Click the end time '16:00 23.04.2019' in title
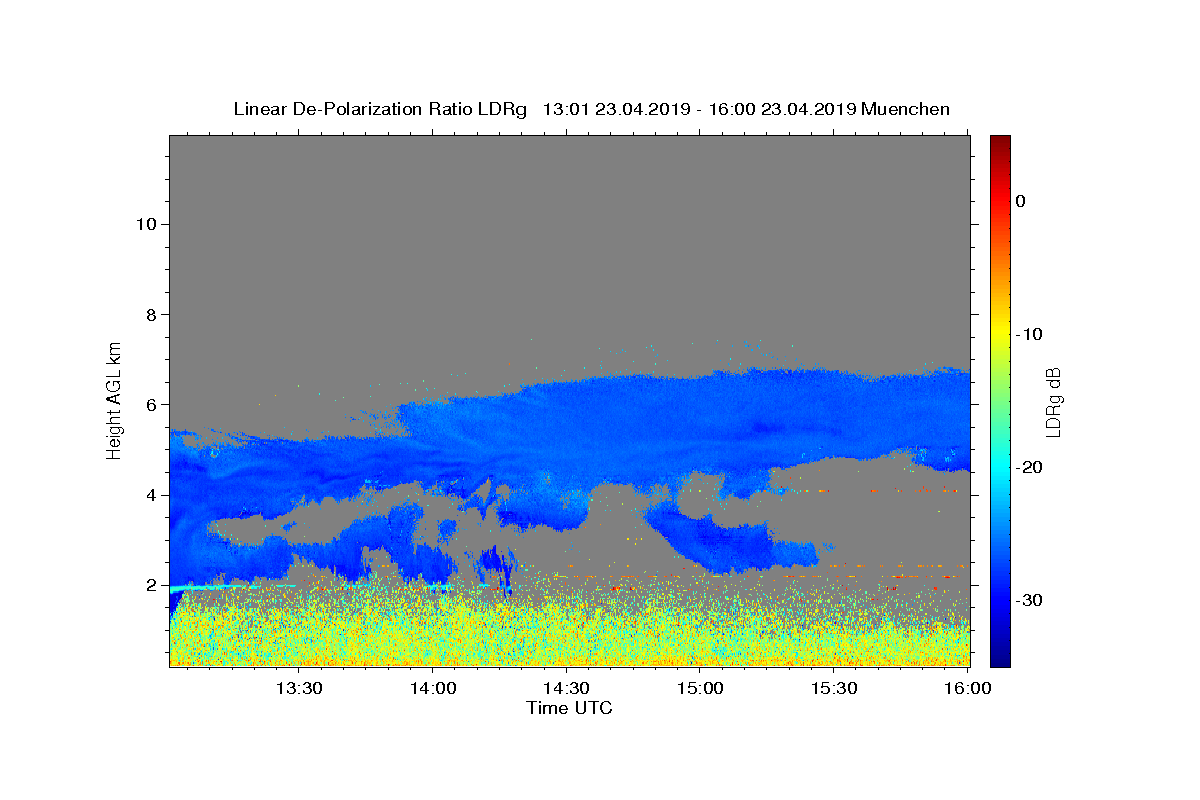The width and height of the screenshot is (1200, 800). tap(782, 109)
